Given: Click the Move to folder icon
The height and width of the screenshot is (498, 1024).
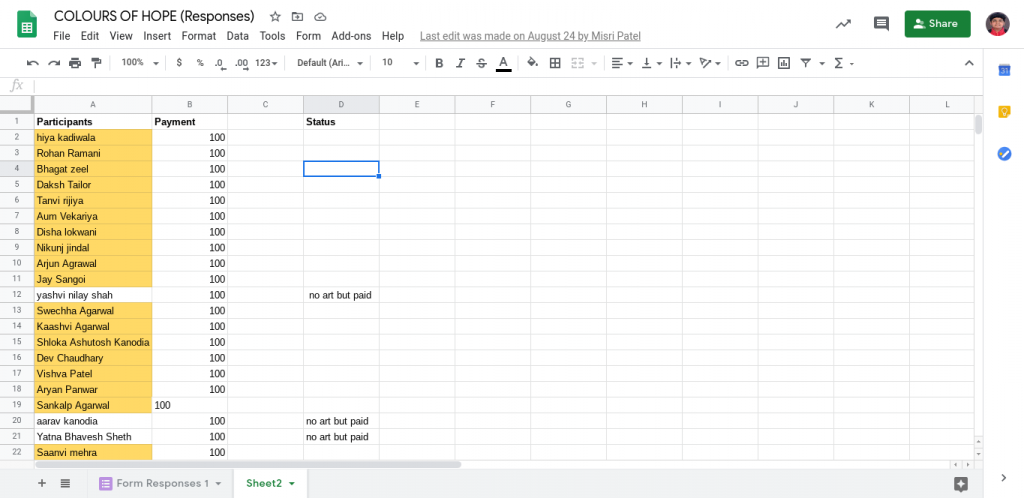Looking at the screenshot, I should tap(298, 16).
